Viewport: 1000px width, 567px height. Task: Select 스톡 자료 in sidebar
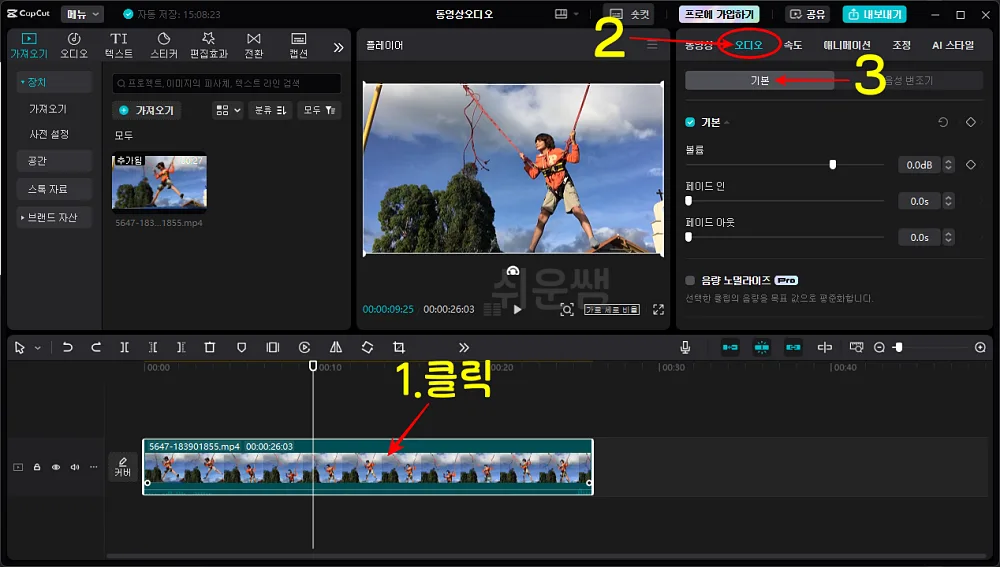pyautogui.click(x=54, y=189)
